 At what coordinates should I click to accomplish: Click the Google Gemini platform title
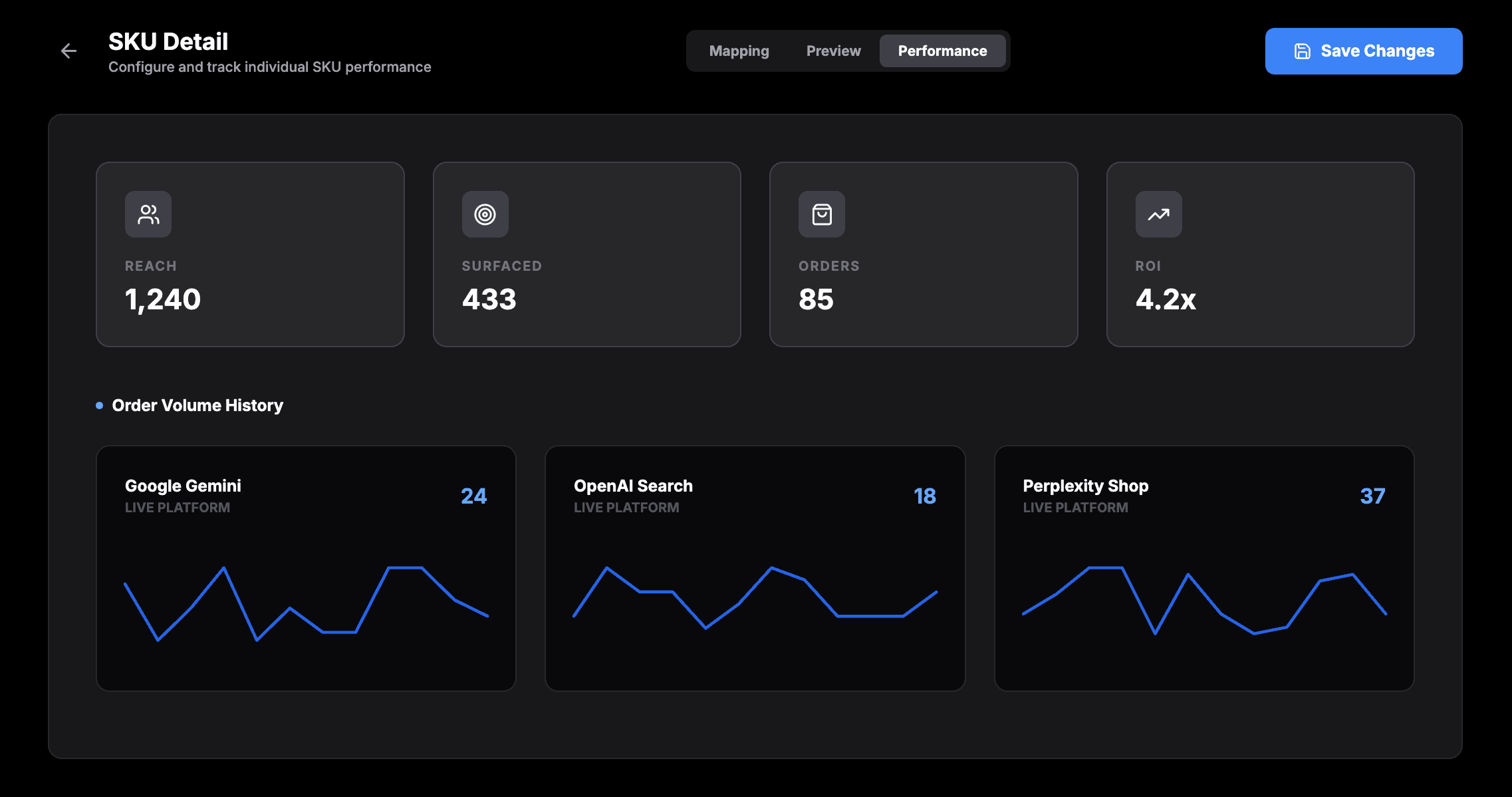coord(183,486)
